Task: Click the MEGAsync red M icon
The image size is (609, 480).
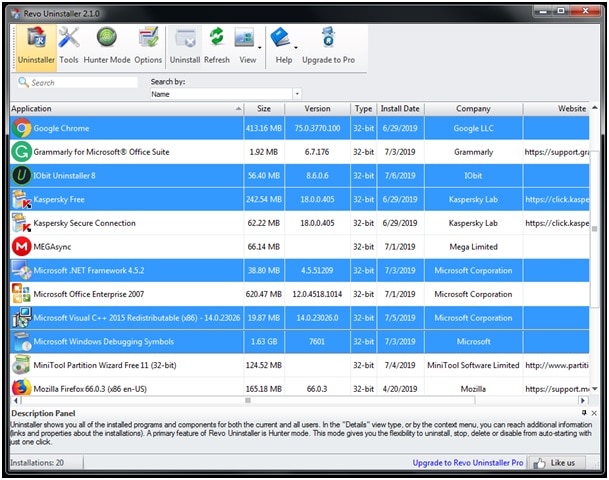Action: tap(22, 247)
